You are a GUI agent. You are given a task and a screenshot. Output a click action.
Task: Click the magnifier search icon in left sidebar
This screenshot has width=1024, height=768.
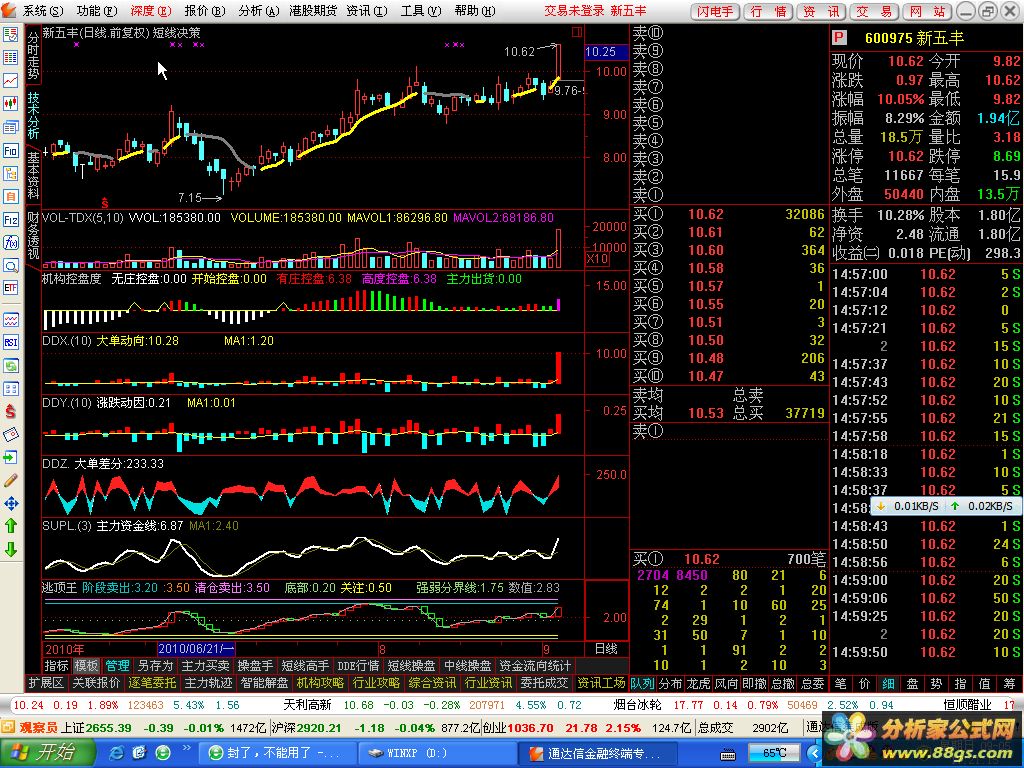coord(10,266)
